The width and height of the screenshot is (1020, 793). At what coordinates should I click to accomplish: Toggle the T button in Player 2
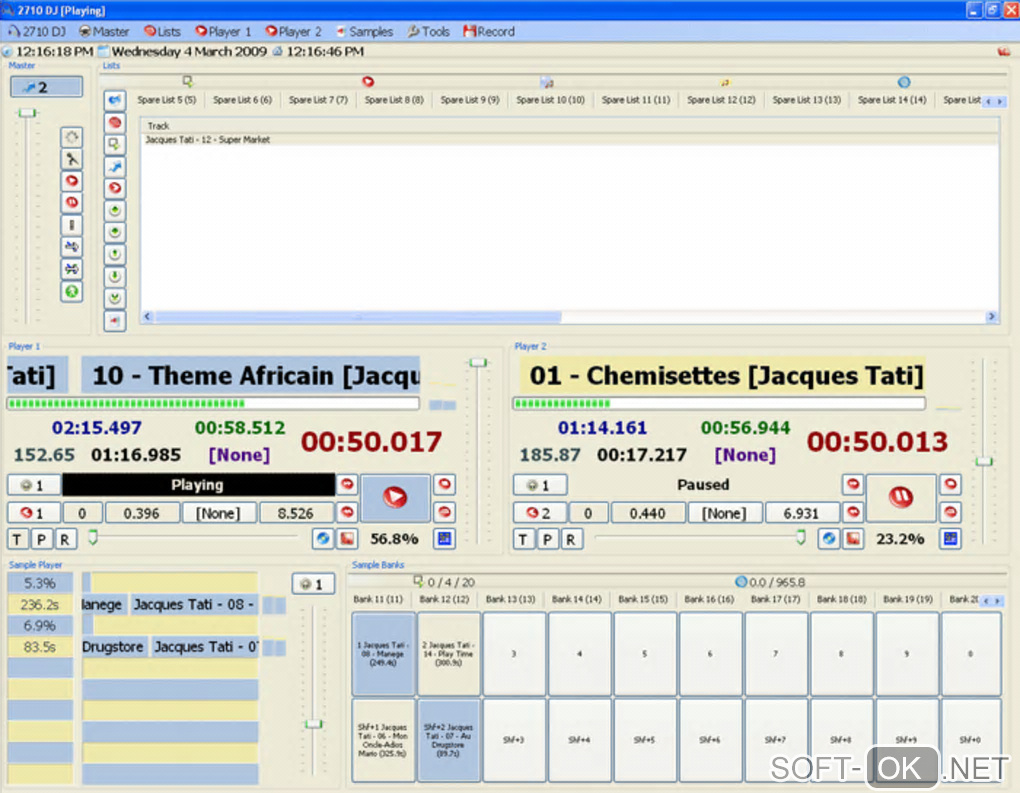tap(524, 539)
